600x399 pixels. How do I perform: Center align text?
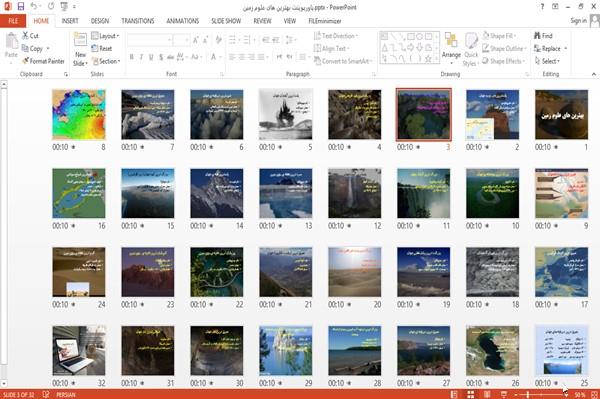(x=242, y=57)
